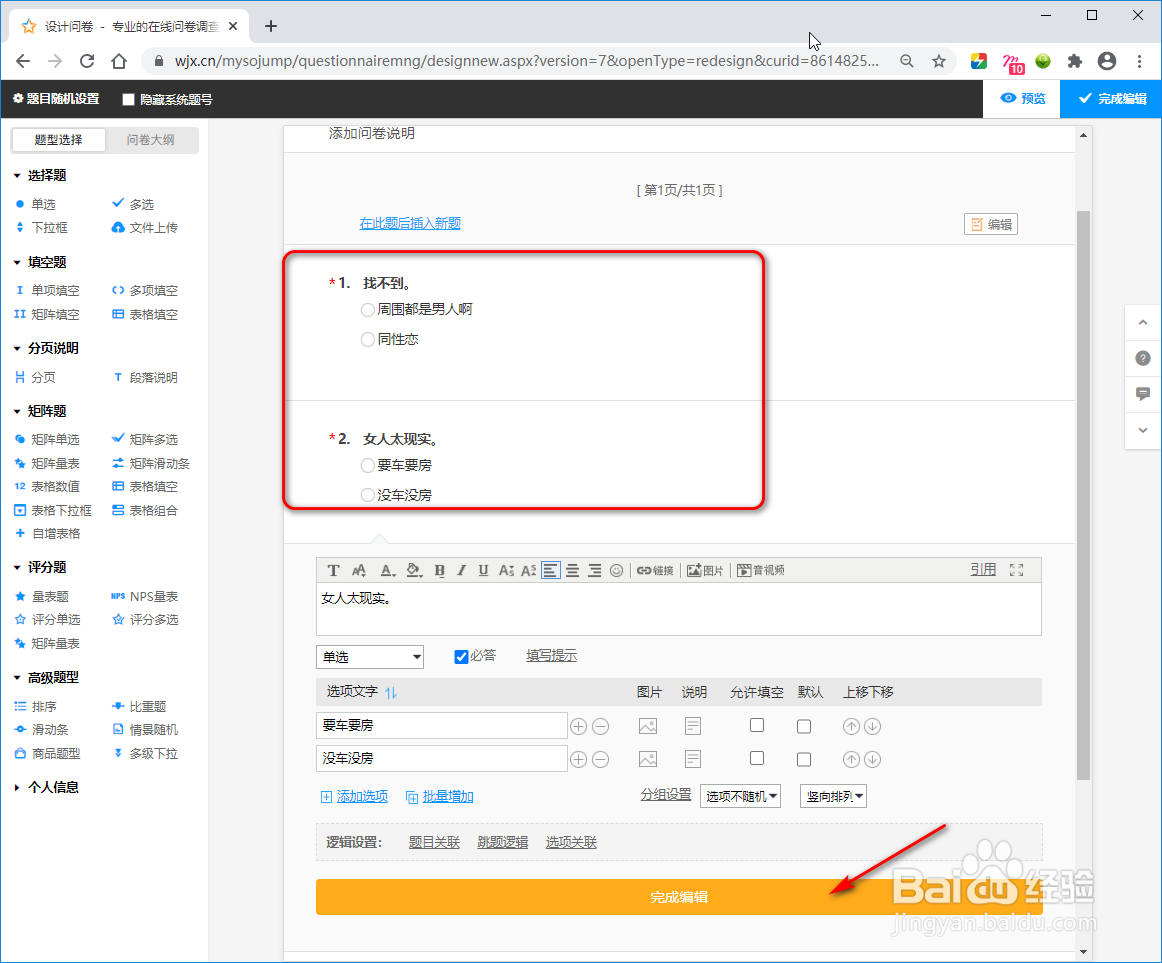Open background fill color picker
1162x963 pixels.
(414, 570)
